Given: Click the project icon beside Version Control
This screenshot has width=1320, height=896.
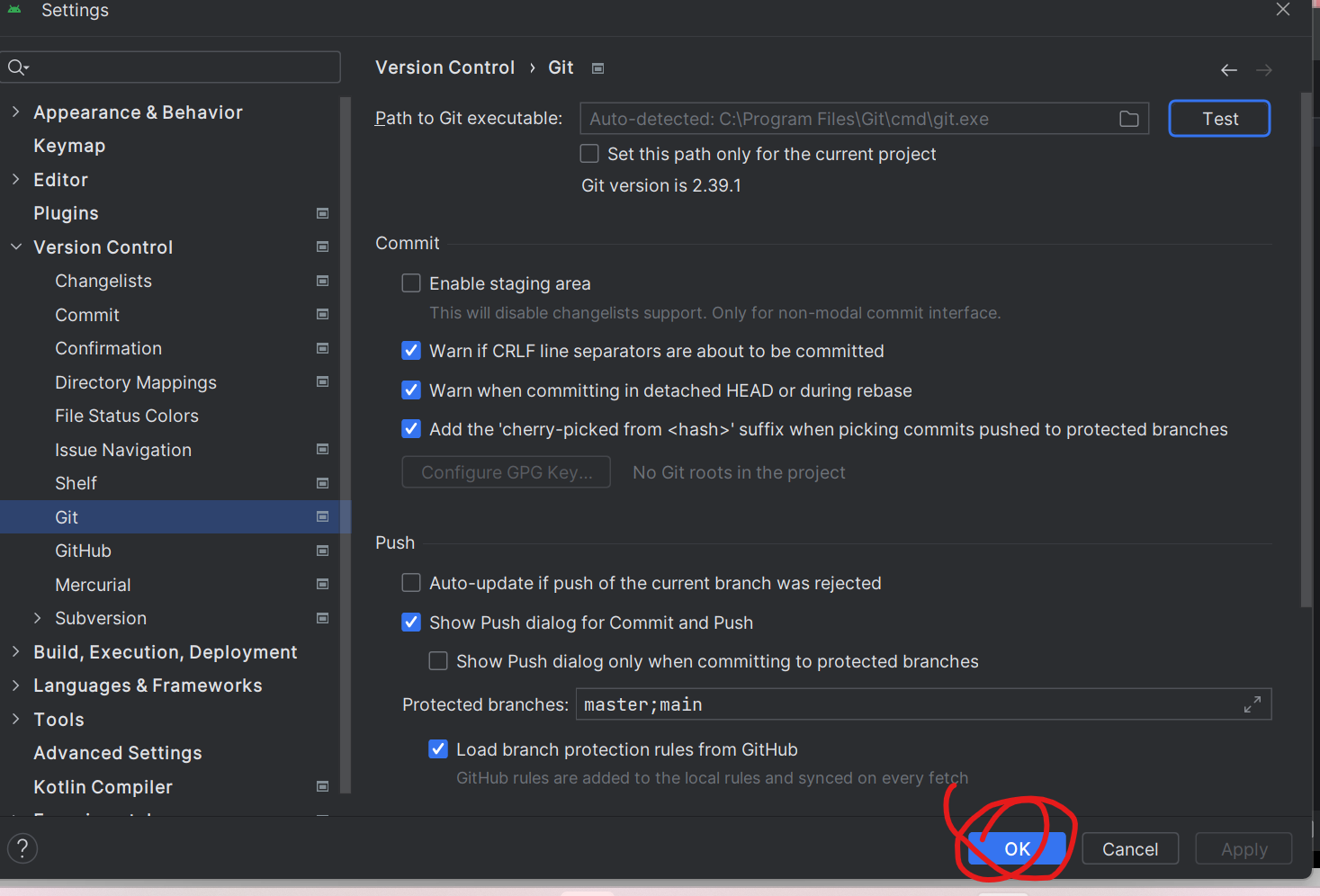Looking at the screenshot, I should (323, 246).
